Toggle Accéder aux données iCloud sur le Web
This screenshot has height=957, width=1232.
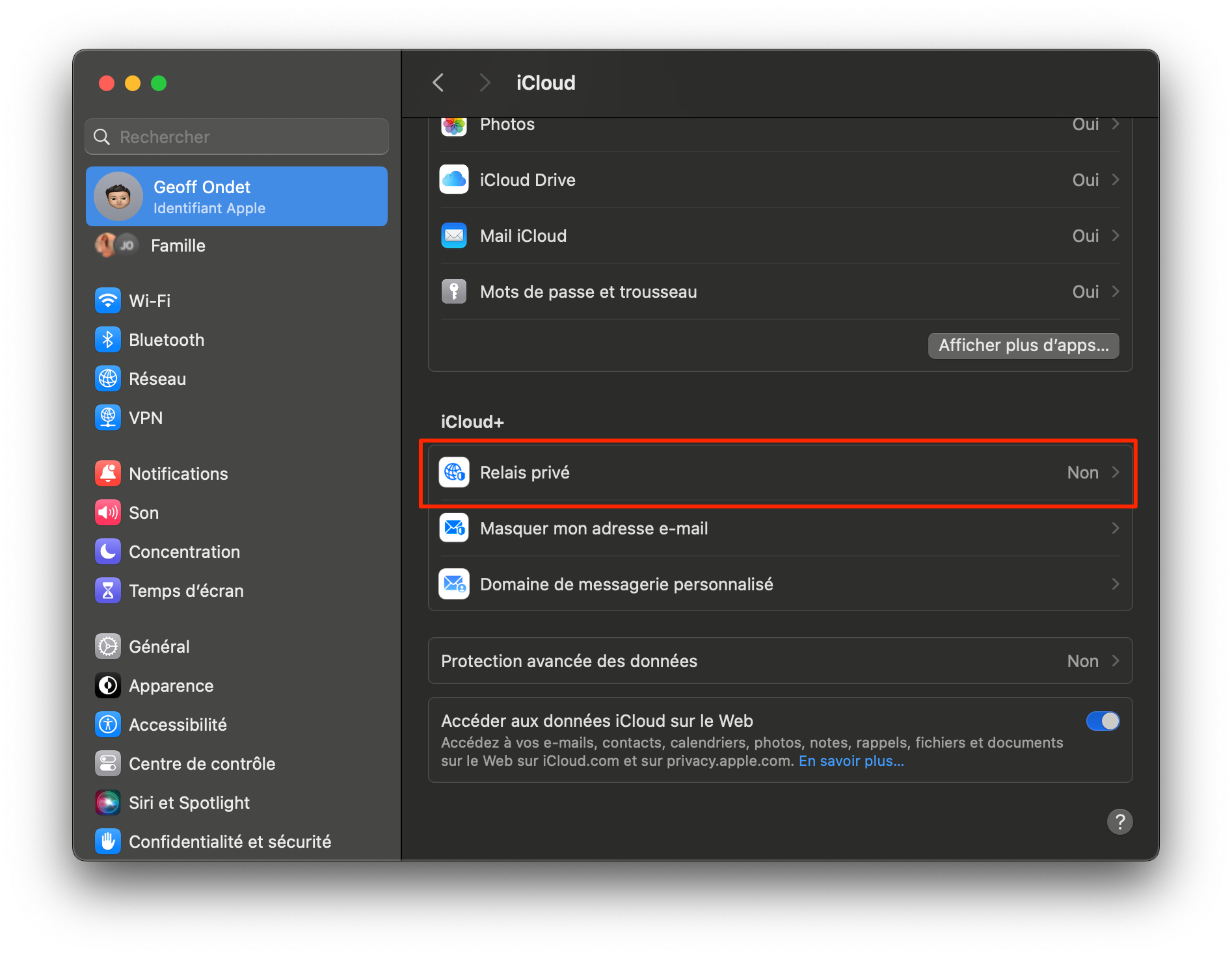1103,721
